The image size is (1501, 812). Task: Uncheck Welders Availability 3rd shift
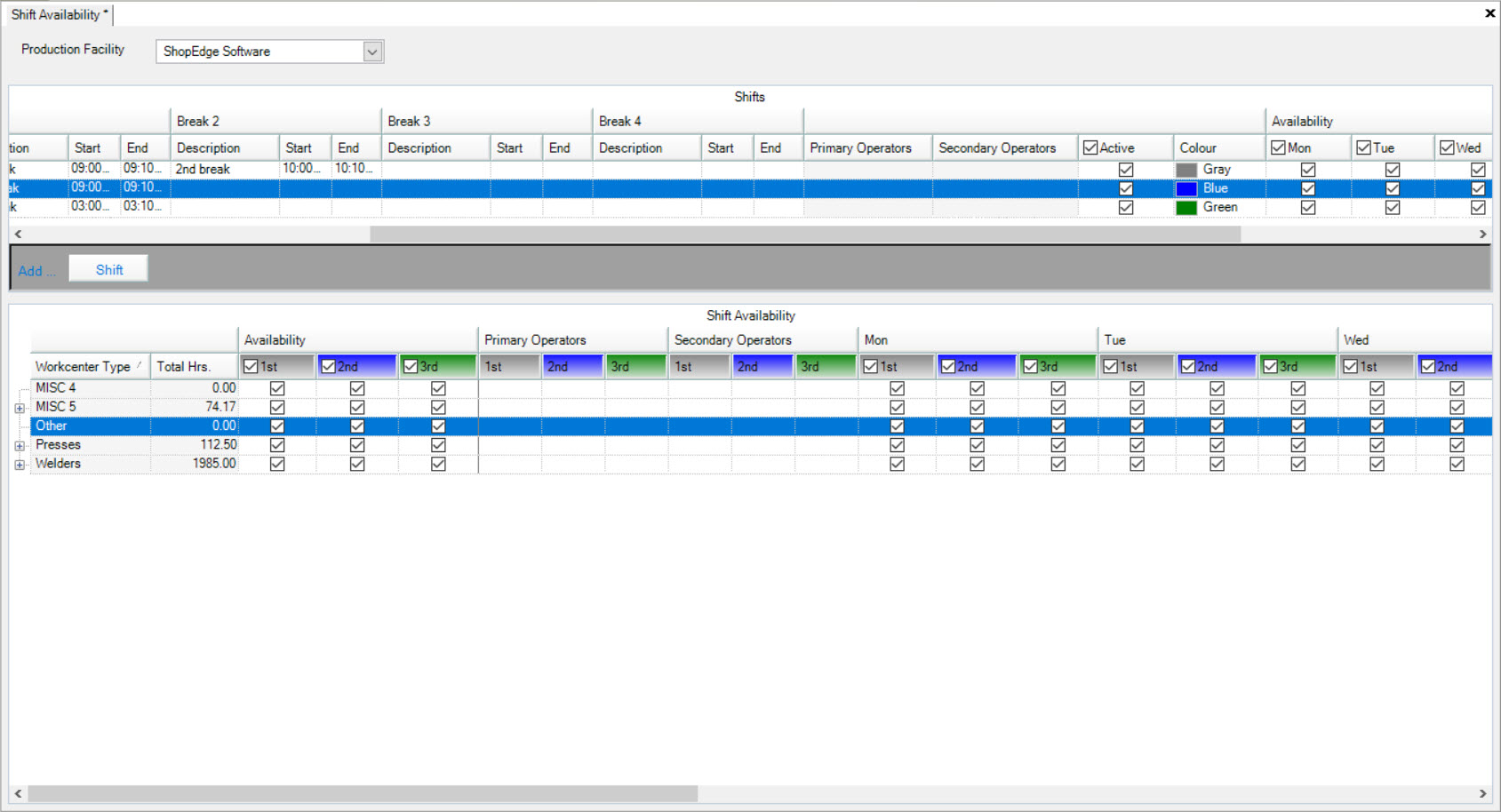[x=438, y=464]
